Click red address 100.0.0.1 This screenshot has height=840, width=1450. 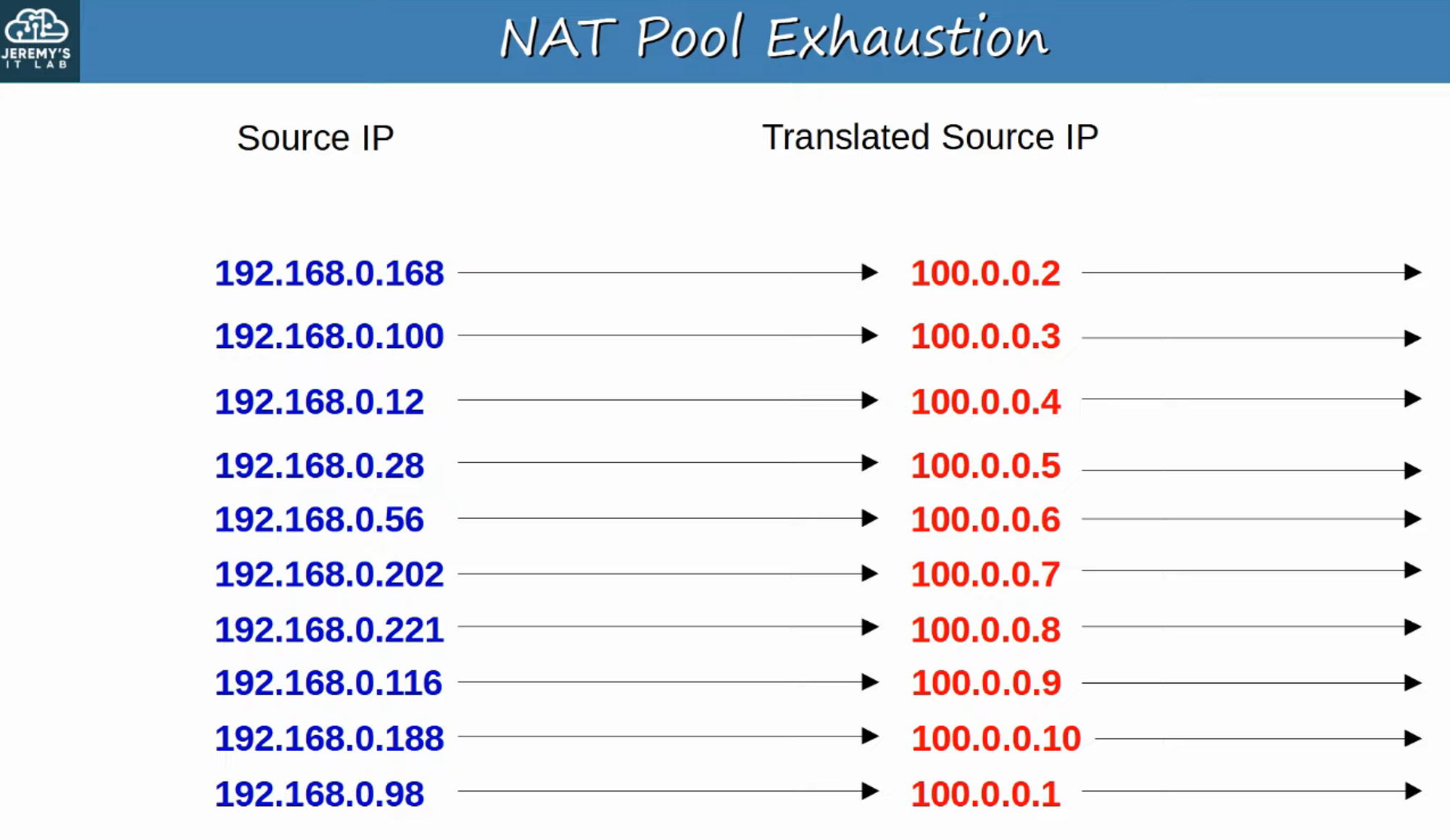[x=985, y=794]
